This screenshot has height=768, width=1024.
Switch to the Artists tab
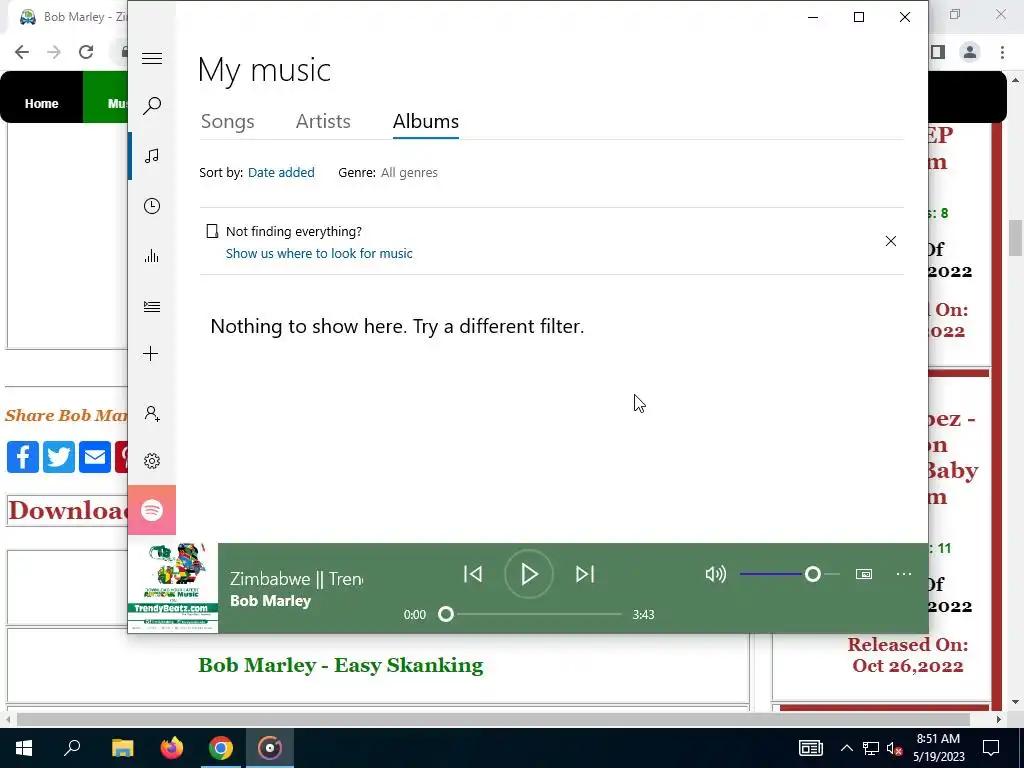click(323, 121)
